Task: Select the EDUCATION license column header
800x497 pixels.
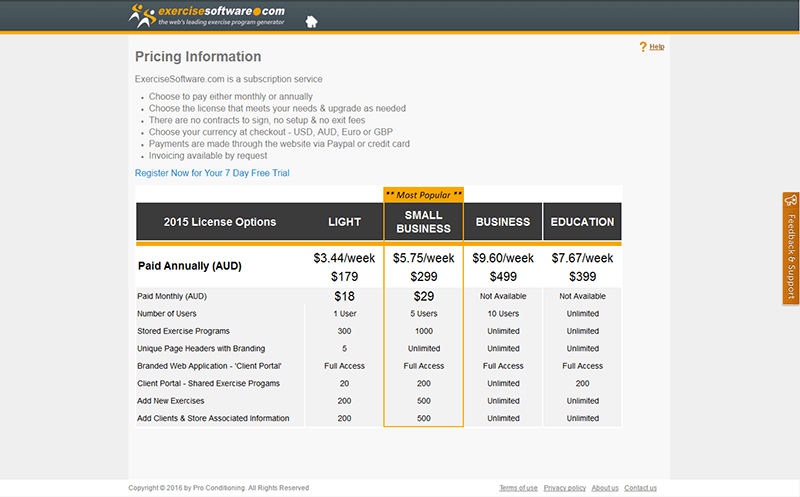Action: point(582,222)
